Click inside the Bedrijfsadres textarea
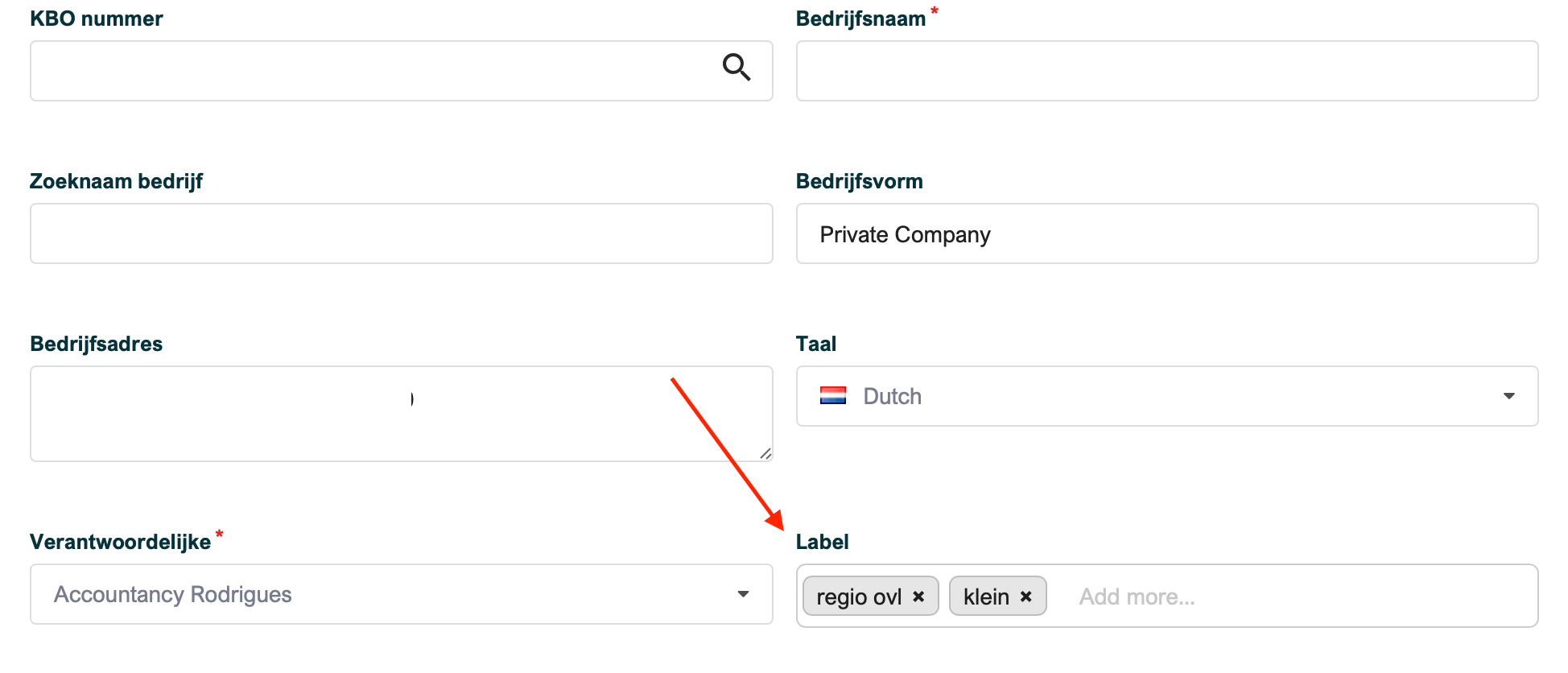 click(402, 414)
